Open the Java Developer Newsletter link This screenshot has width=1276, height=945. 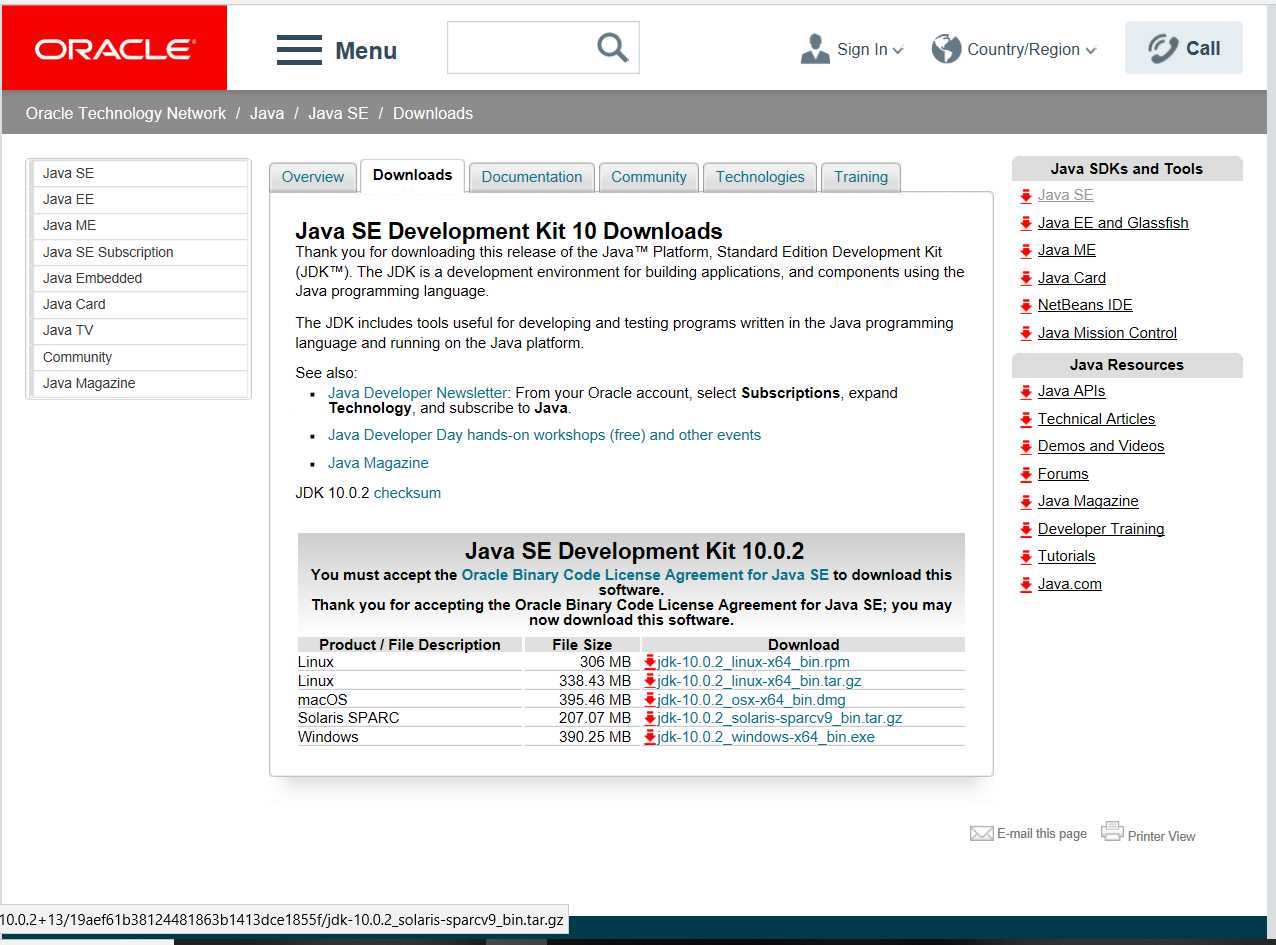(x=418, y=393)
